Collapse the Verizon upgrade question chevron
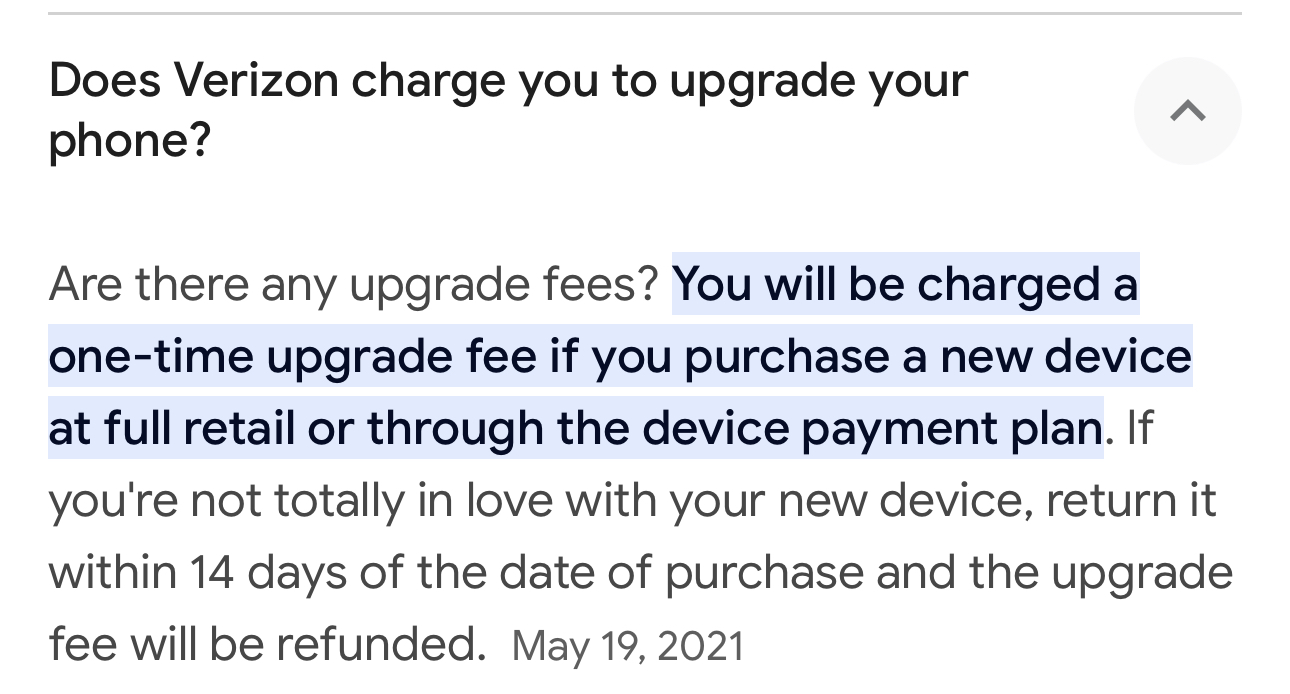The width and height of the screenshot is (1290, 694). point(1187,111)
